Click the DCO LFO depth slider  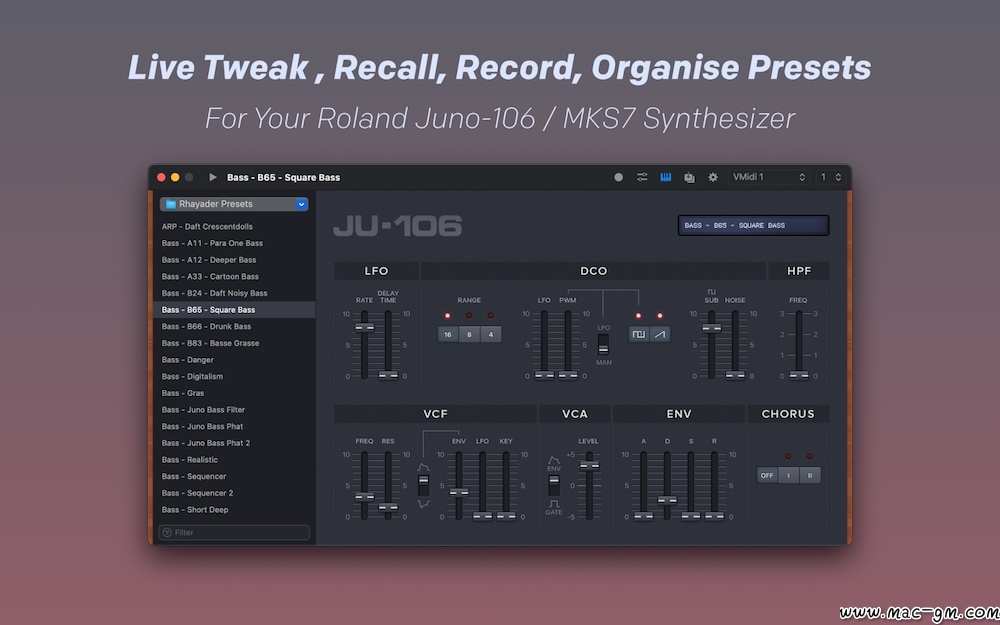point(544,375)
